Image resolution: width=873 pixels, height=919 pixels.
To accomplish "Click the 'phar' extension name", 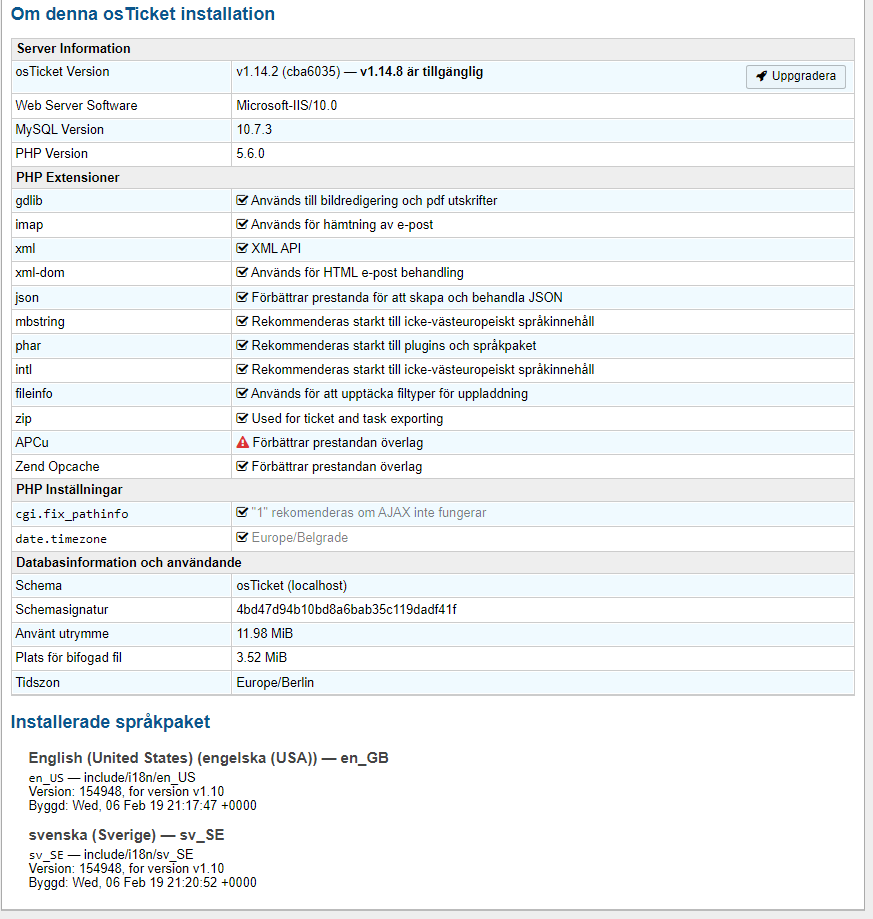I will click(28, 346).
